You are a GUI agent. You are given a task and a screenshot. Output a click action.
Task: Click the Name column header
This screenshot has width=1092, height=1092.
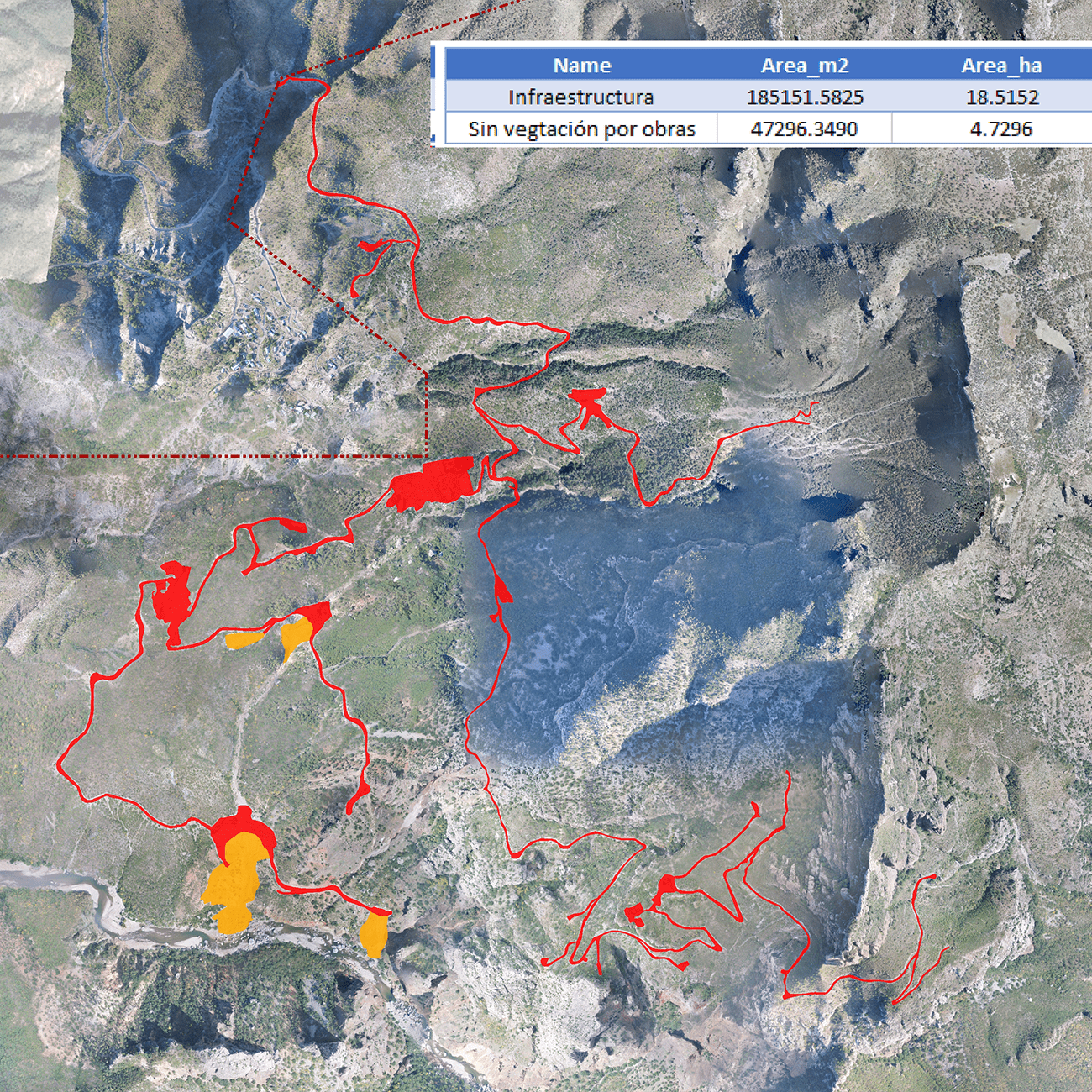(x=581, y=66)
